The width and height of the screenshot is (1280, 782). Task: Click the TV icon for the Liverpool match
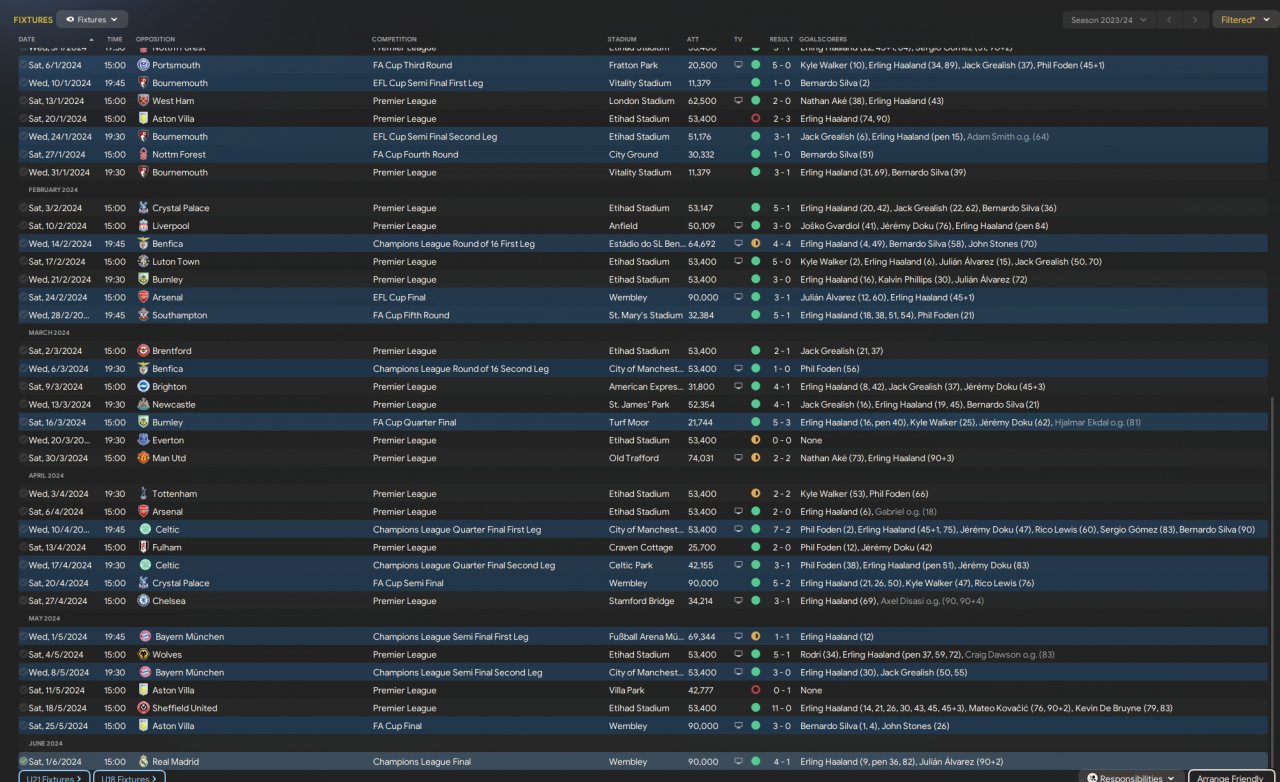coord(738,226)
